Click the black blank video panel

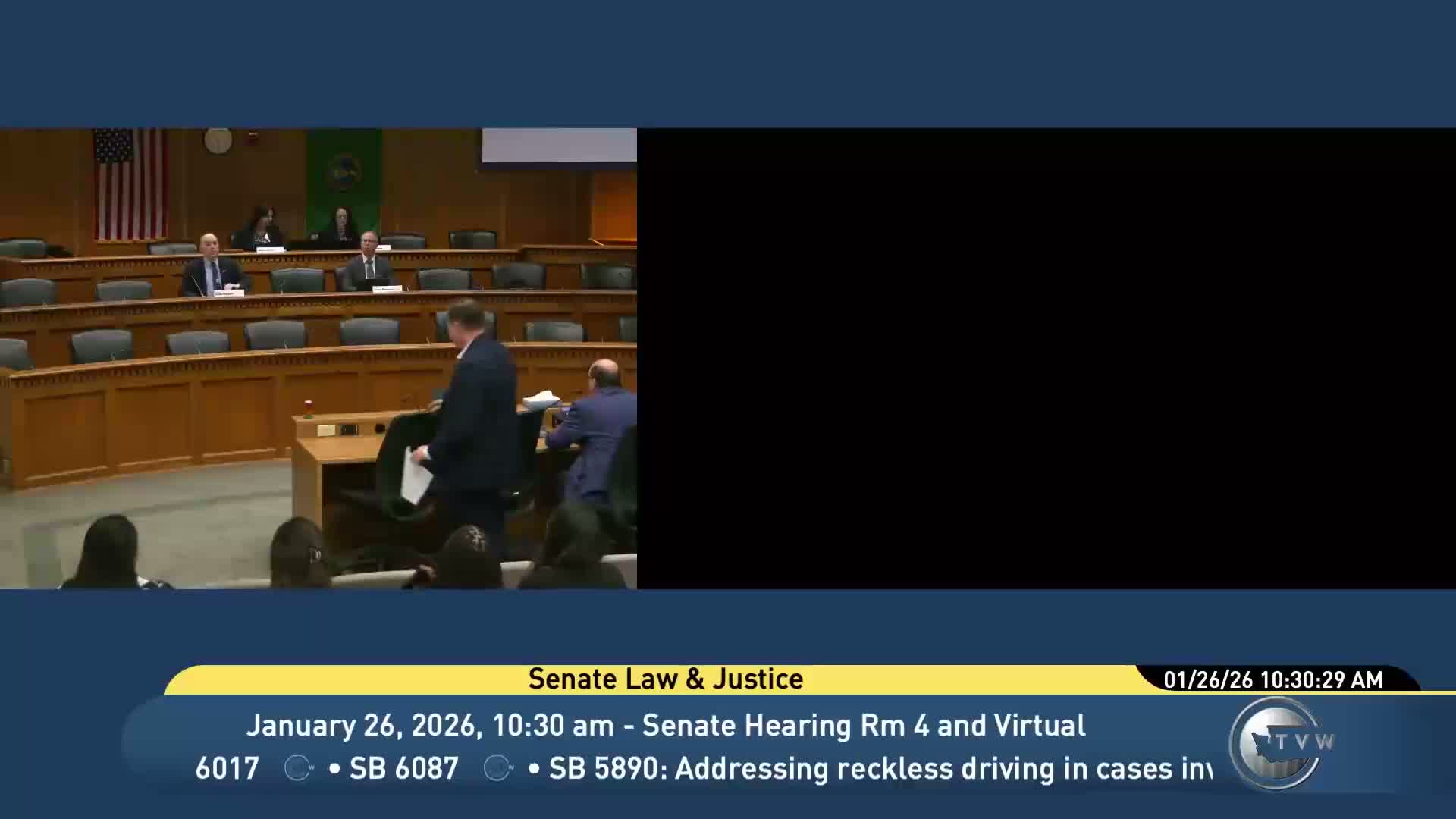[1046, 358]
